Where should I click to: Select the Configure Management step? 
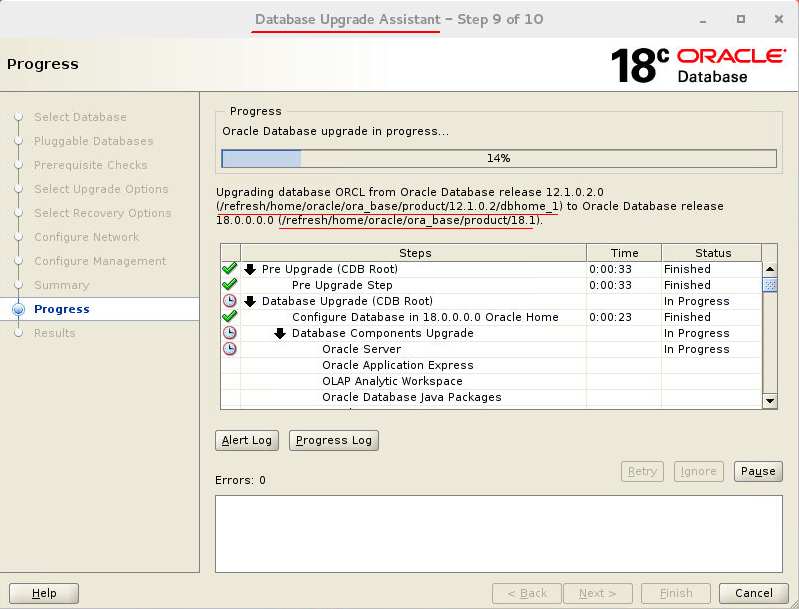[100, 260]
